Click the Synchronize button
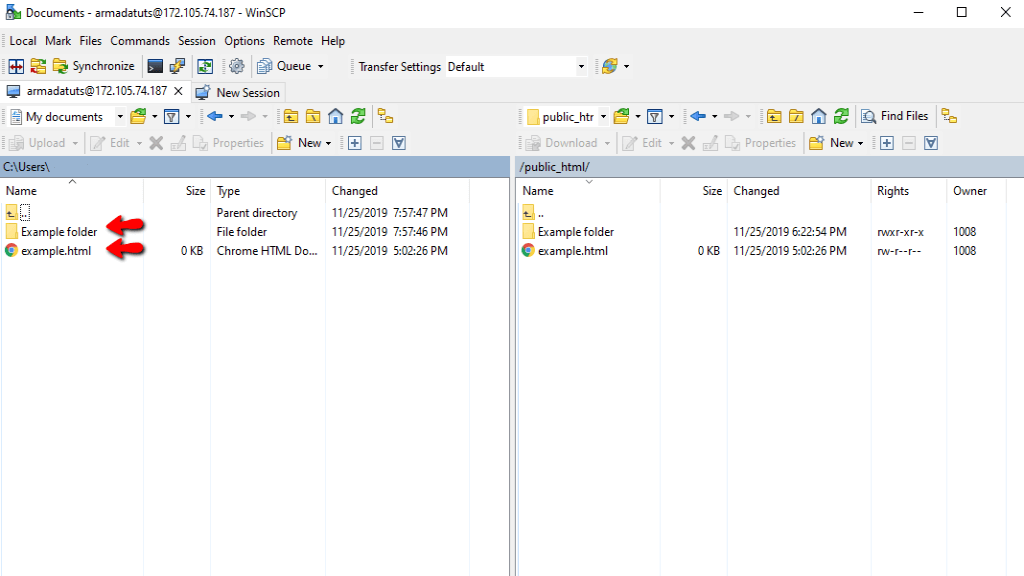 pyautogui.click(x=93, y=66)
